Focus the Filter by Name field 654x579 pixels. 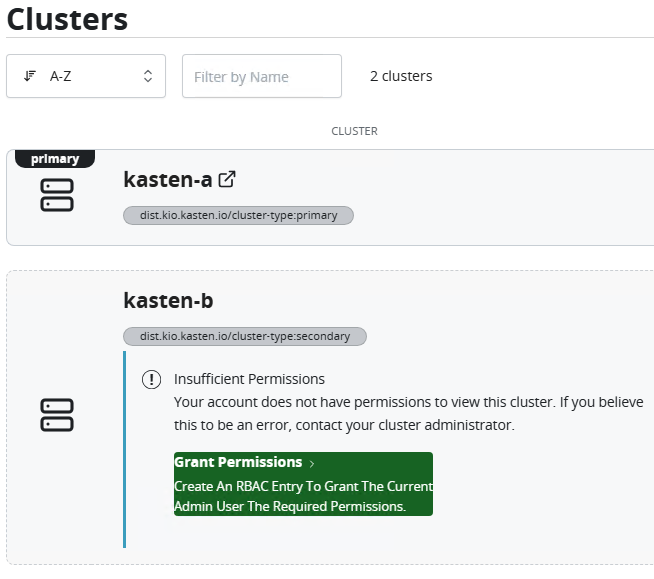click(x=261, y=76)
